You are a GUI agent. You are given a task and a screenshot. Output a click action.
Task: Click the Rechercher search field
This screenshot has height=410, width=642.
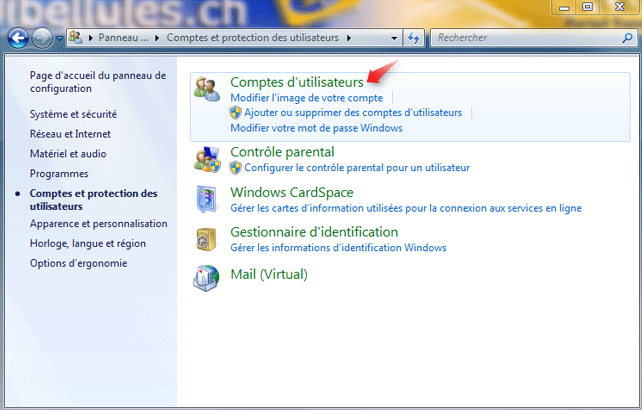click(x=520, y=38)
